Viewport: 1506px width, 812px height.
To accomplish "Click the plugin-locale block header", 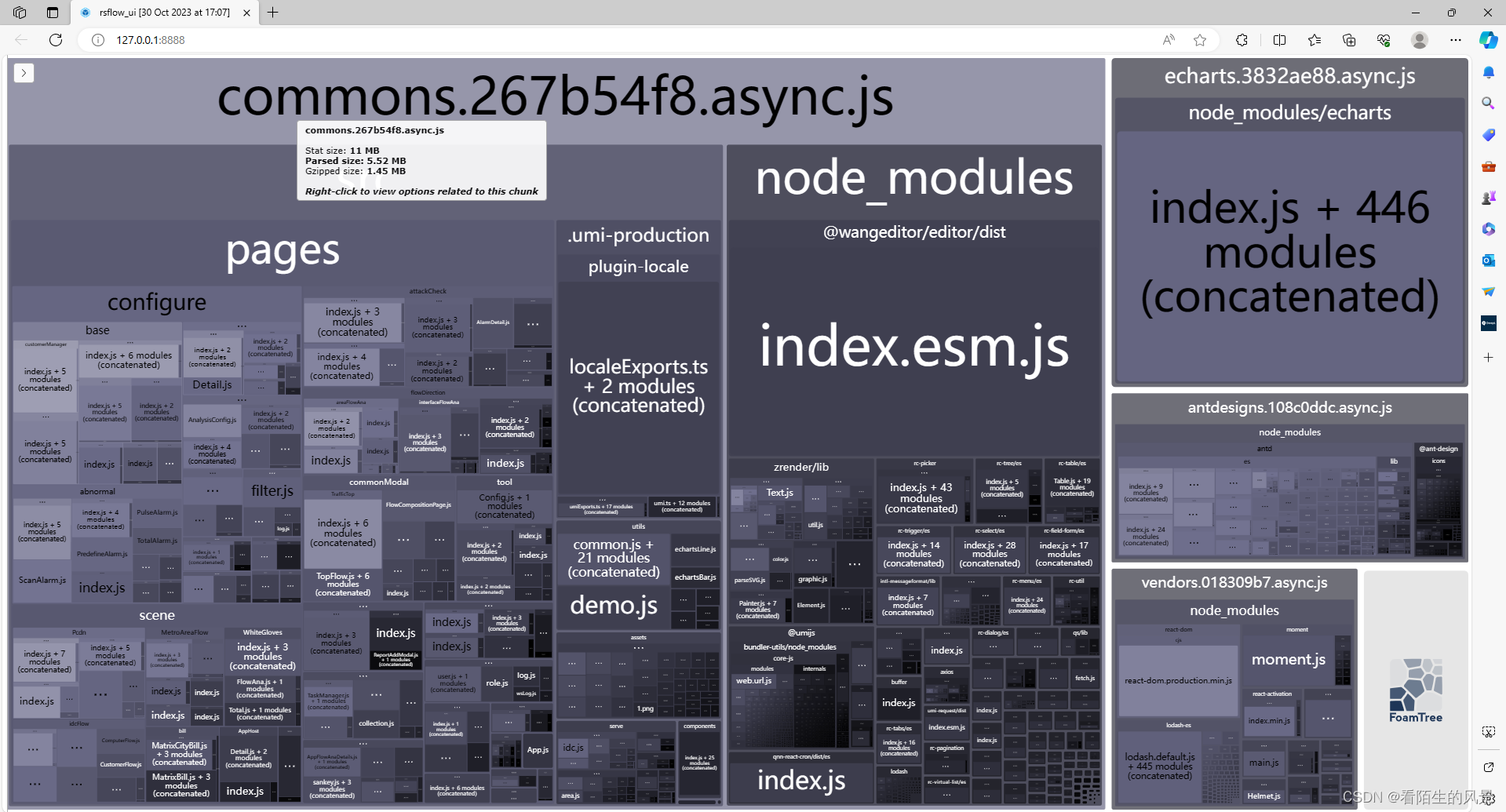I will [x=638, y=267].
